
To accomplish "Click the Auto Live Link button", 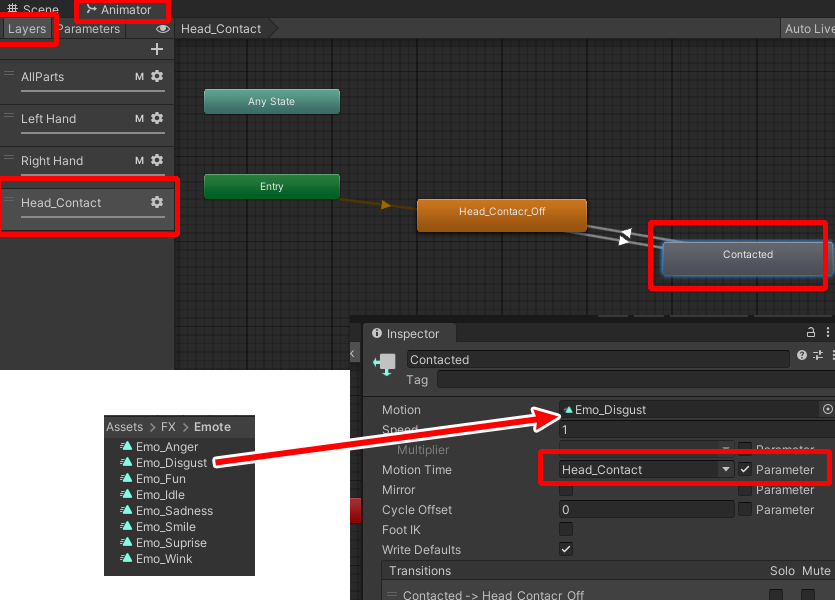I will coord(808,29).
